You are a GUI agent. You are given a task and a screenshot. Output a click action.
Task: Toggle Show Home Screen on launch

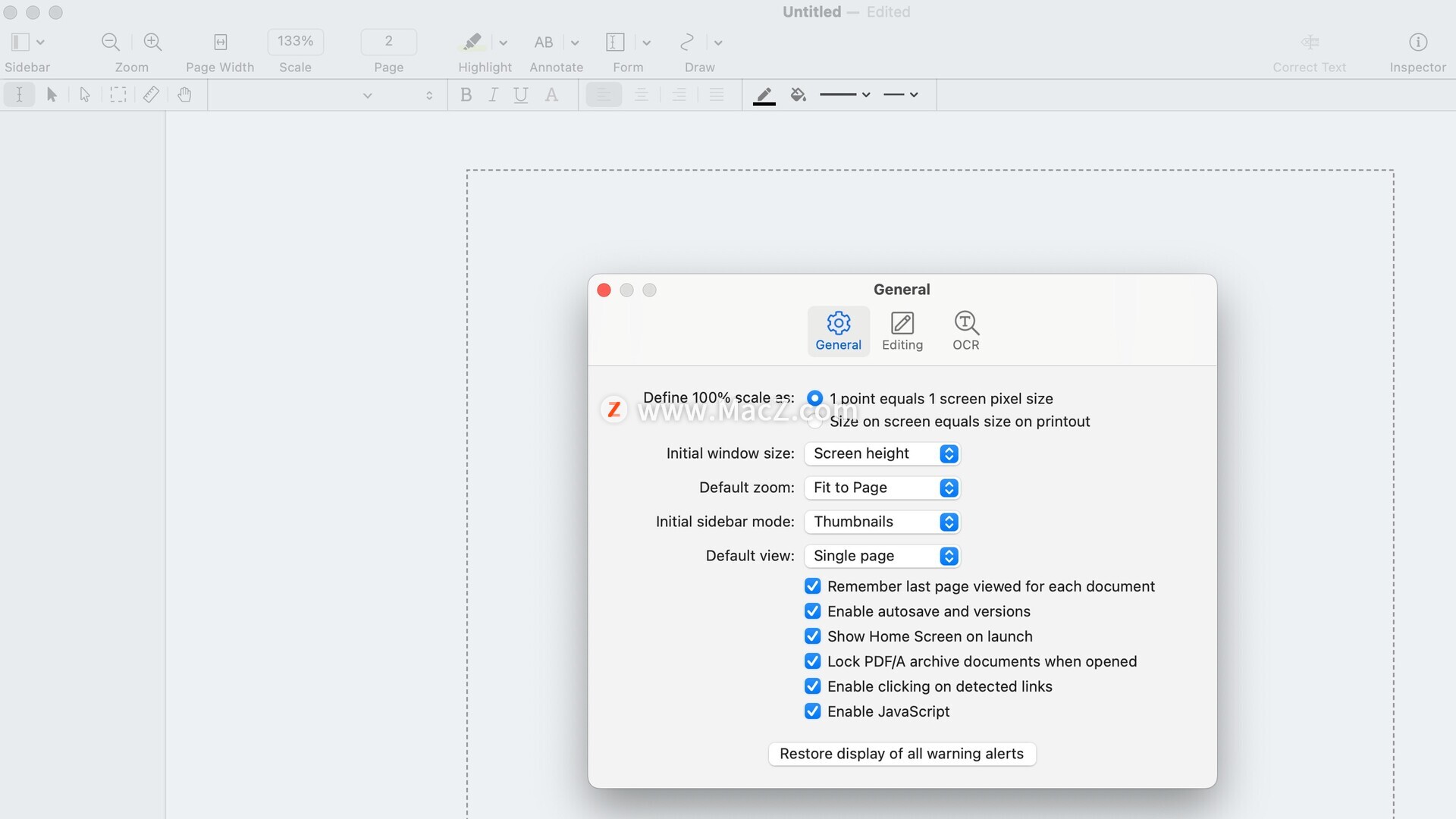point(813,636)
